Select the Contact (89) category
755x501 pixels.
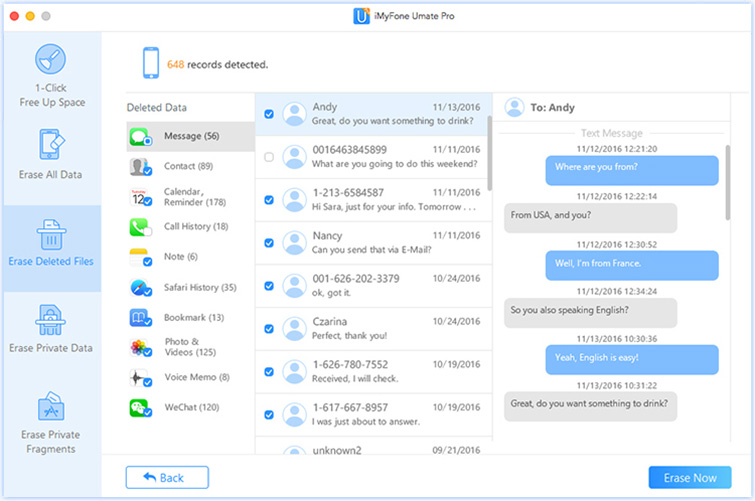(x=191, y=167)
